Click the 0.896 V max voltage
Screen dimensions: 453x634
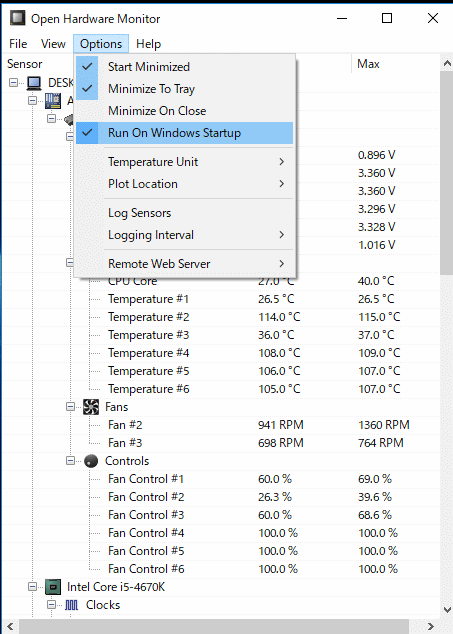(377, 155)
